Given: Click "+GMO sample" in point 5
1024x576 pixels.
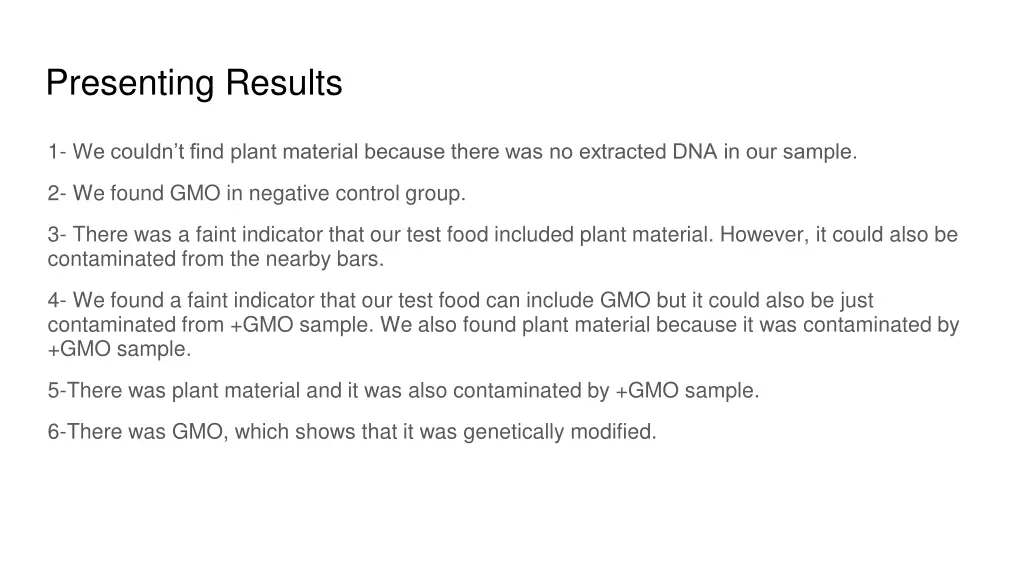Looking at the screenshot, I should point(686,391).
